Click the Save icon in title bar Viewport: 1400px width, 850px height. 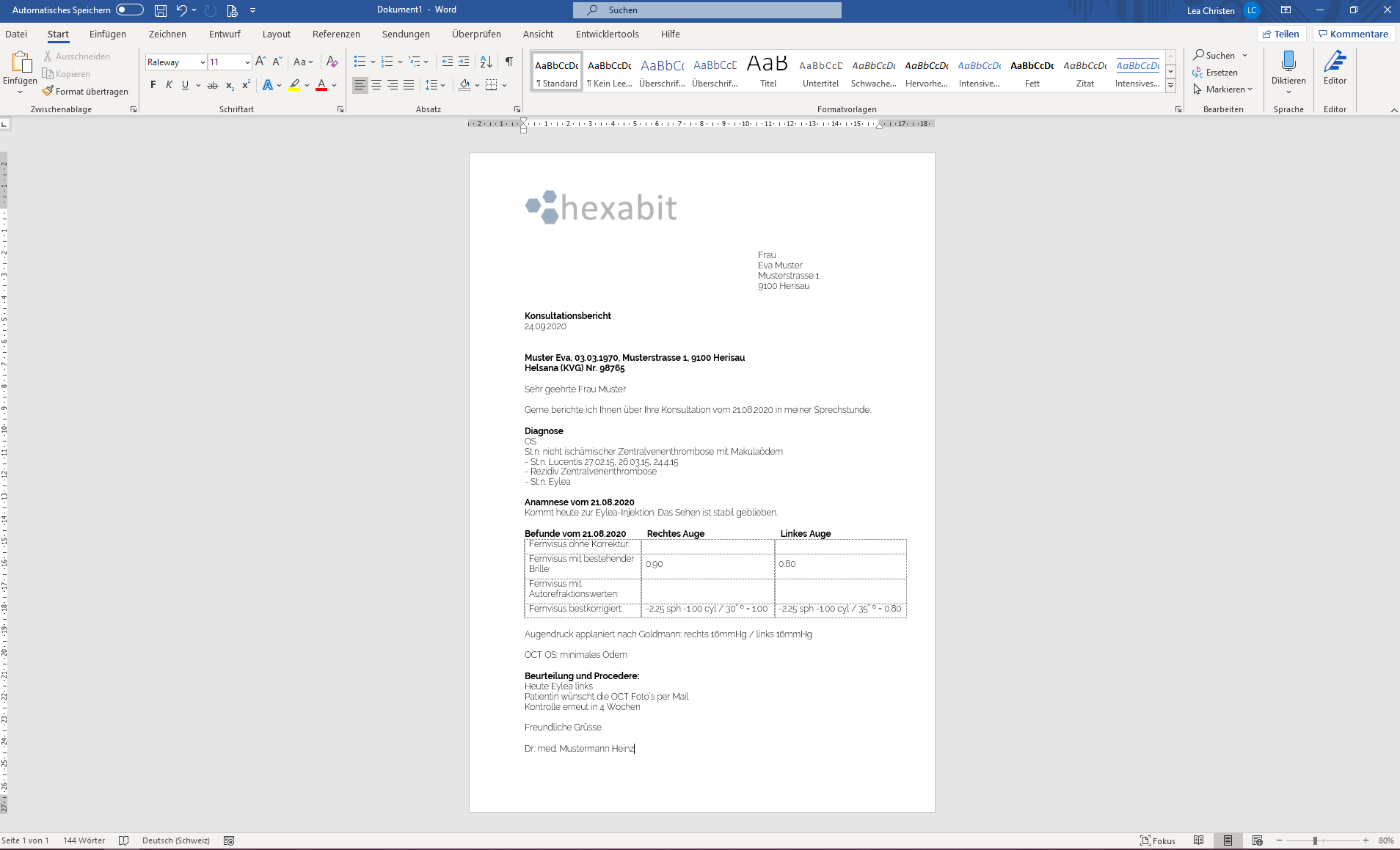pos(160,10)
